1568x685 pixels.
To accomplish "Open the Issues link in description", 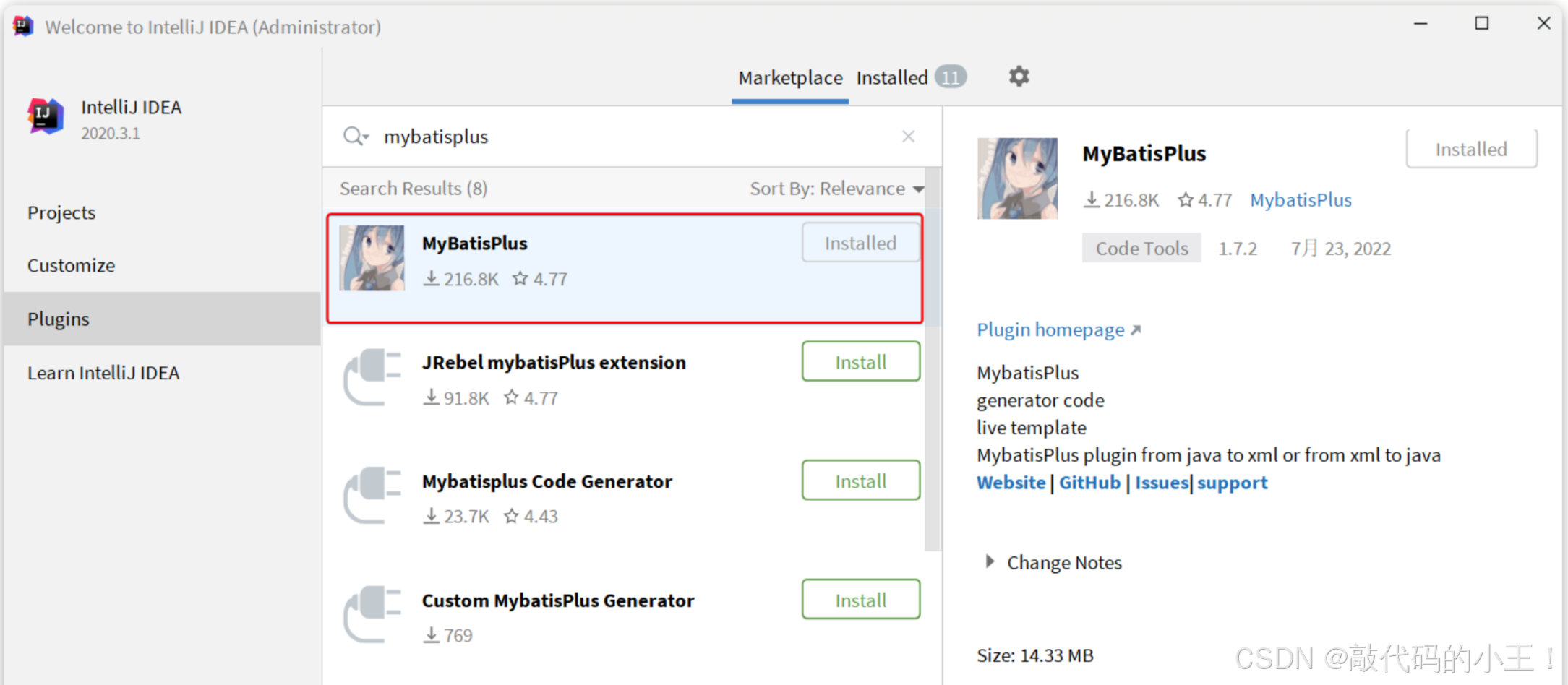I will (1161, 483).
